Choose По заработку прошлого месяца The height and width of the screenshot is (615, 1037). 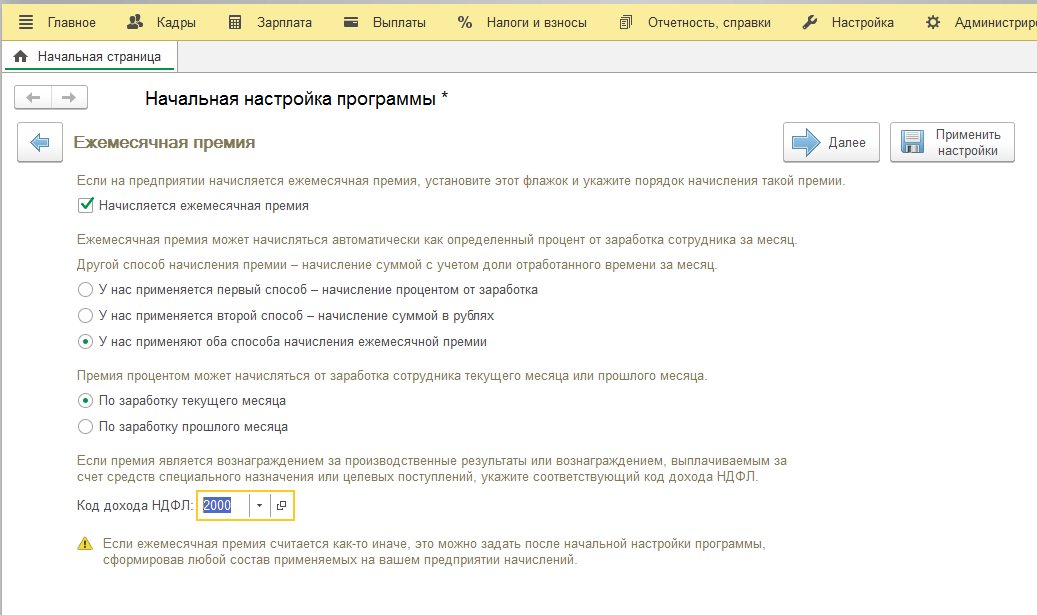coord(85,427)
